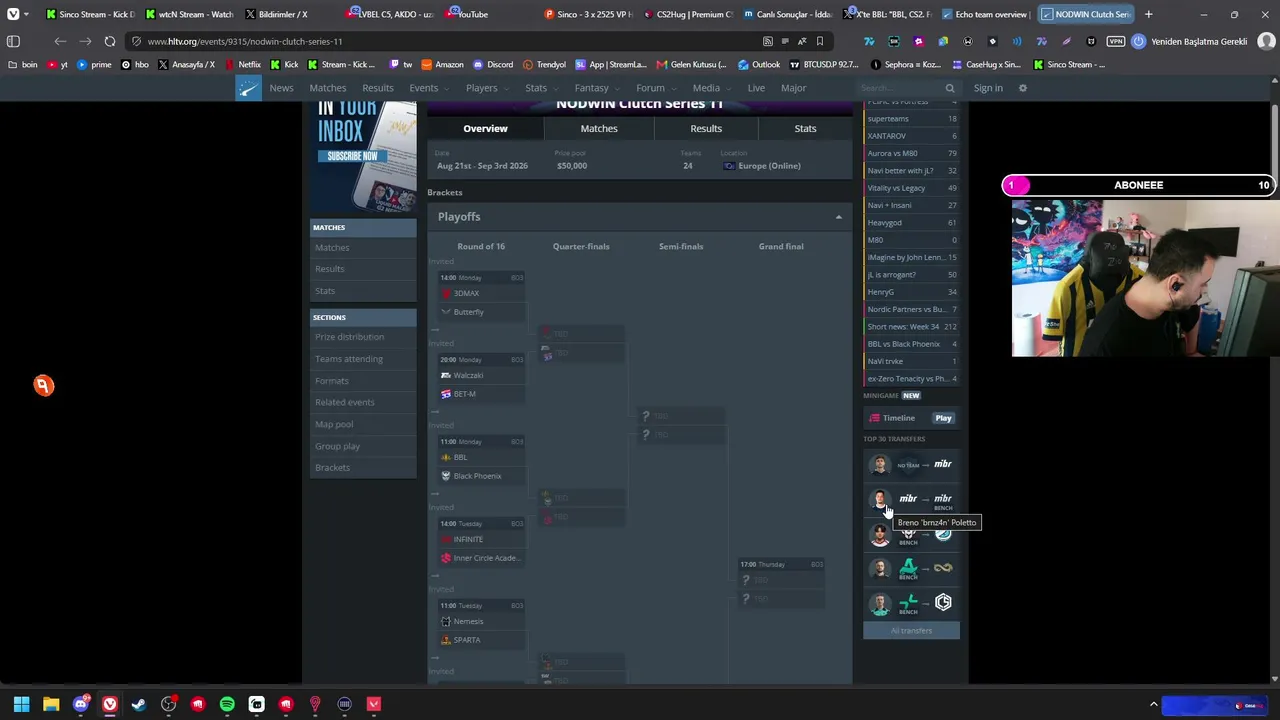Click the HLTV logo icon
The height and width of the screenshot is (720, 1280).
(248, 88)
